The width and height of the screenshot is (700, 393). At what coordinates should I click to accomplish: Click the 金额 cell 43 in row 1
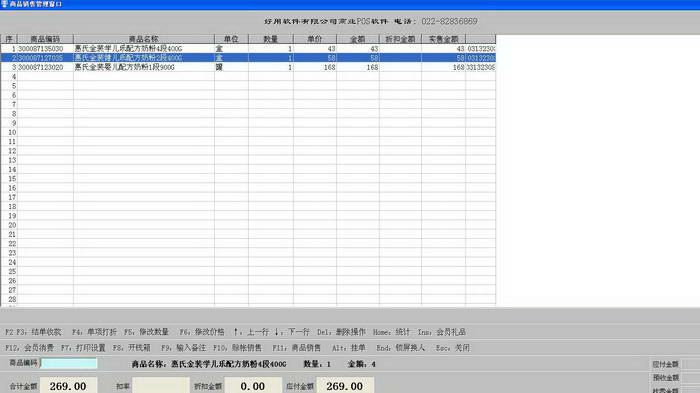358,48
